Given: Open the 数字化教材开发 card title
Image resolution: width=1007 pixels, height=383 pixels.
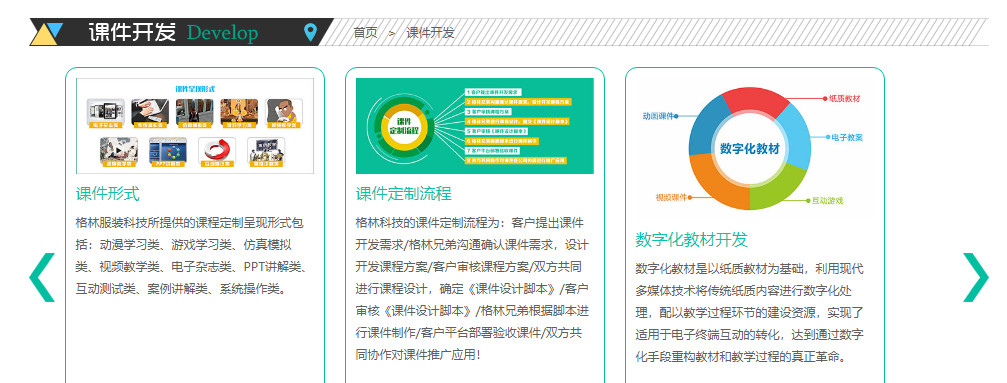Looking at the screenshot, I should click(692, 240).
